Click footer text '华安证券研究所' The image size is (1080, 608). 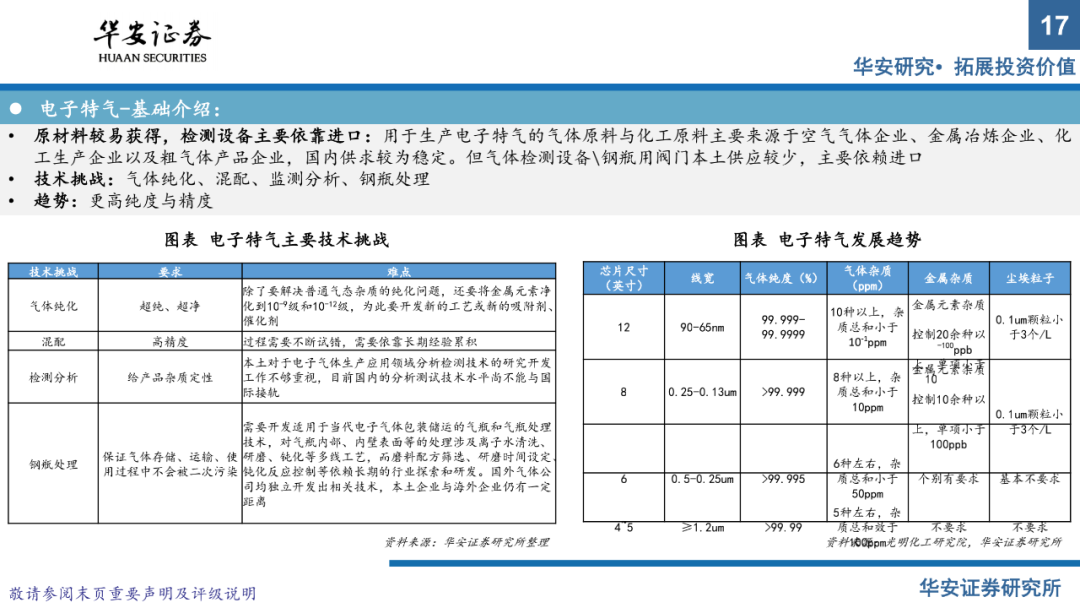point(990,588)
